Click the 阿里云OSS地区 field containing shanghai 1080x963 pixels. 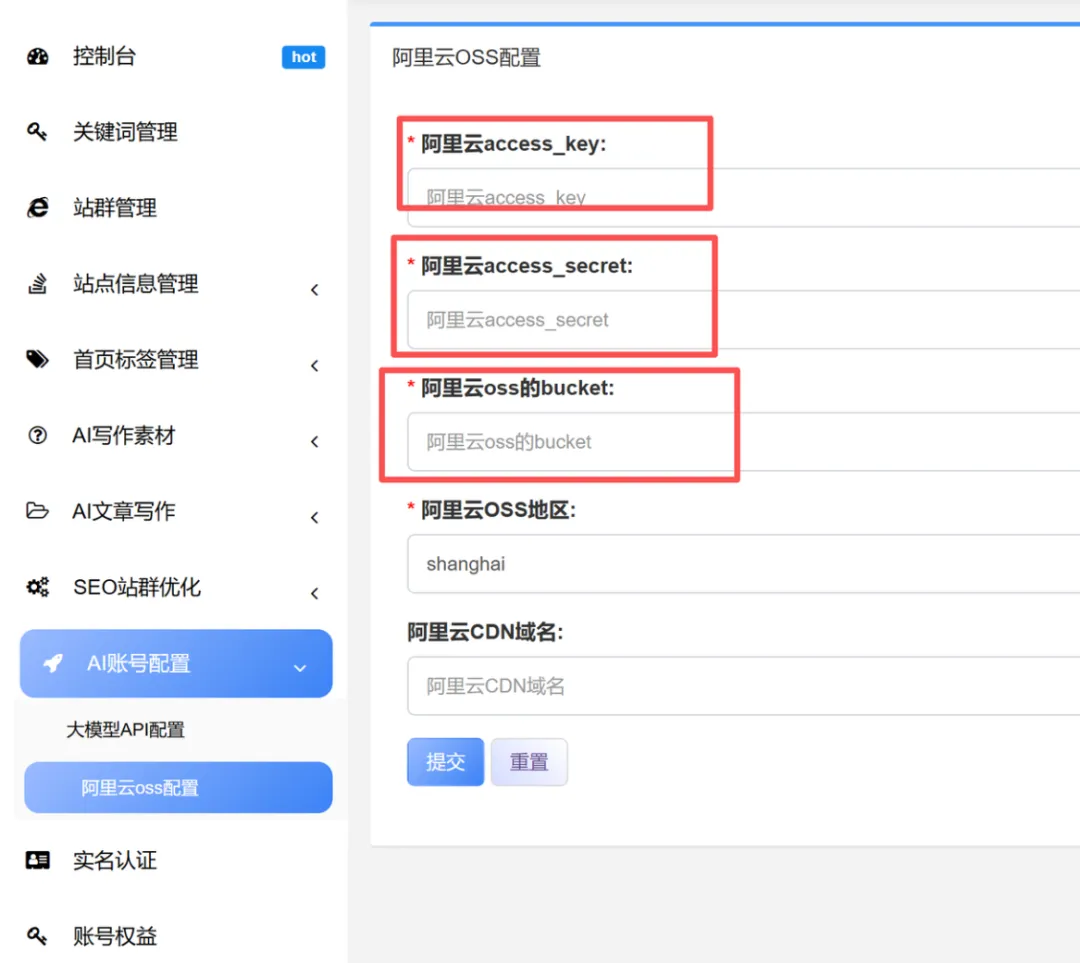coord(743,563)
